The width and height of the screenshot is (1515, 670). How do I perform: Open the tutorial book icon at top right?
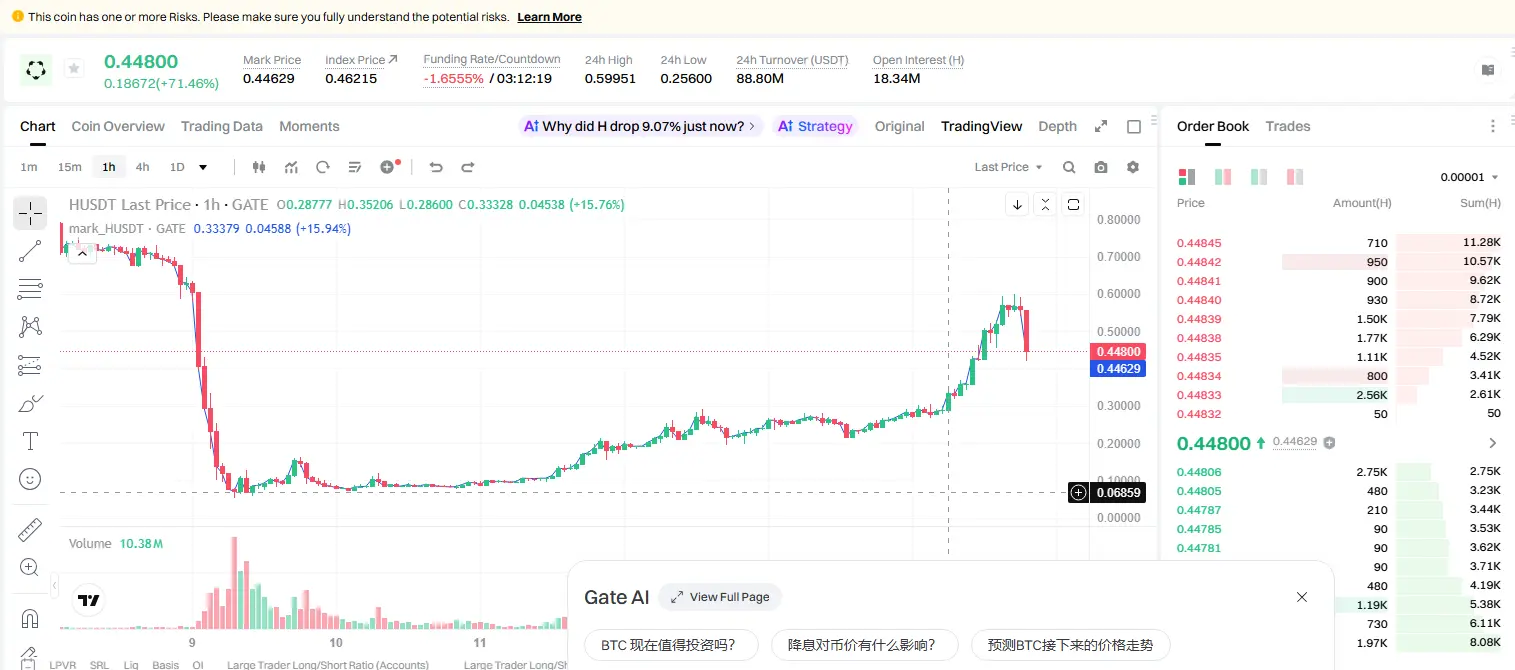tap(1488, 70)
